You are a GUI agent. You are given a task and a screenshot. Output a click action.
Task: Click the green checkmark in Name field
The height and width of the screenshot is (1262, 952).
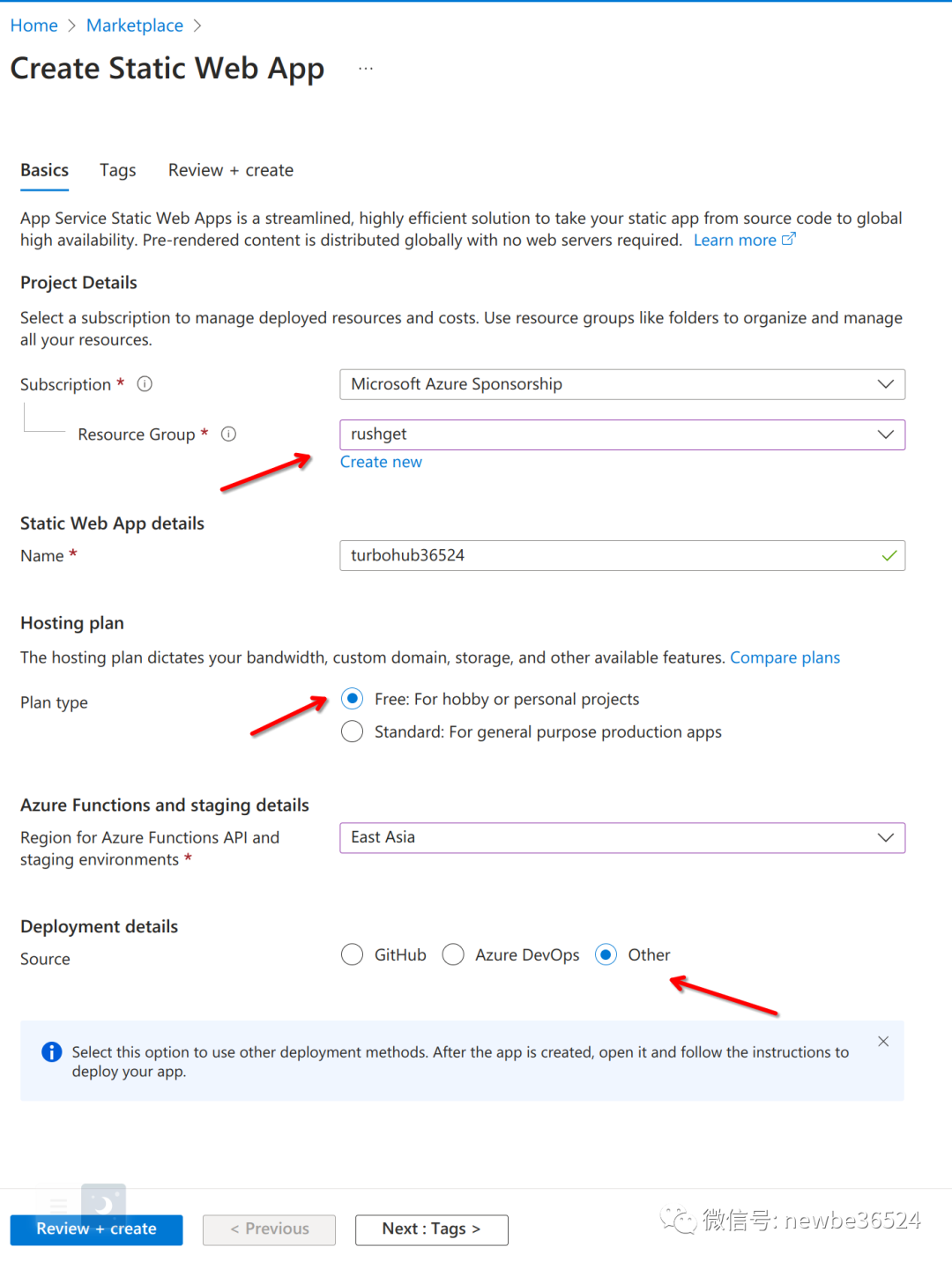(x=889, y=556)
